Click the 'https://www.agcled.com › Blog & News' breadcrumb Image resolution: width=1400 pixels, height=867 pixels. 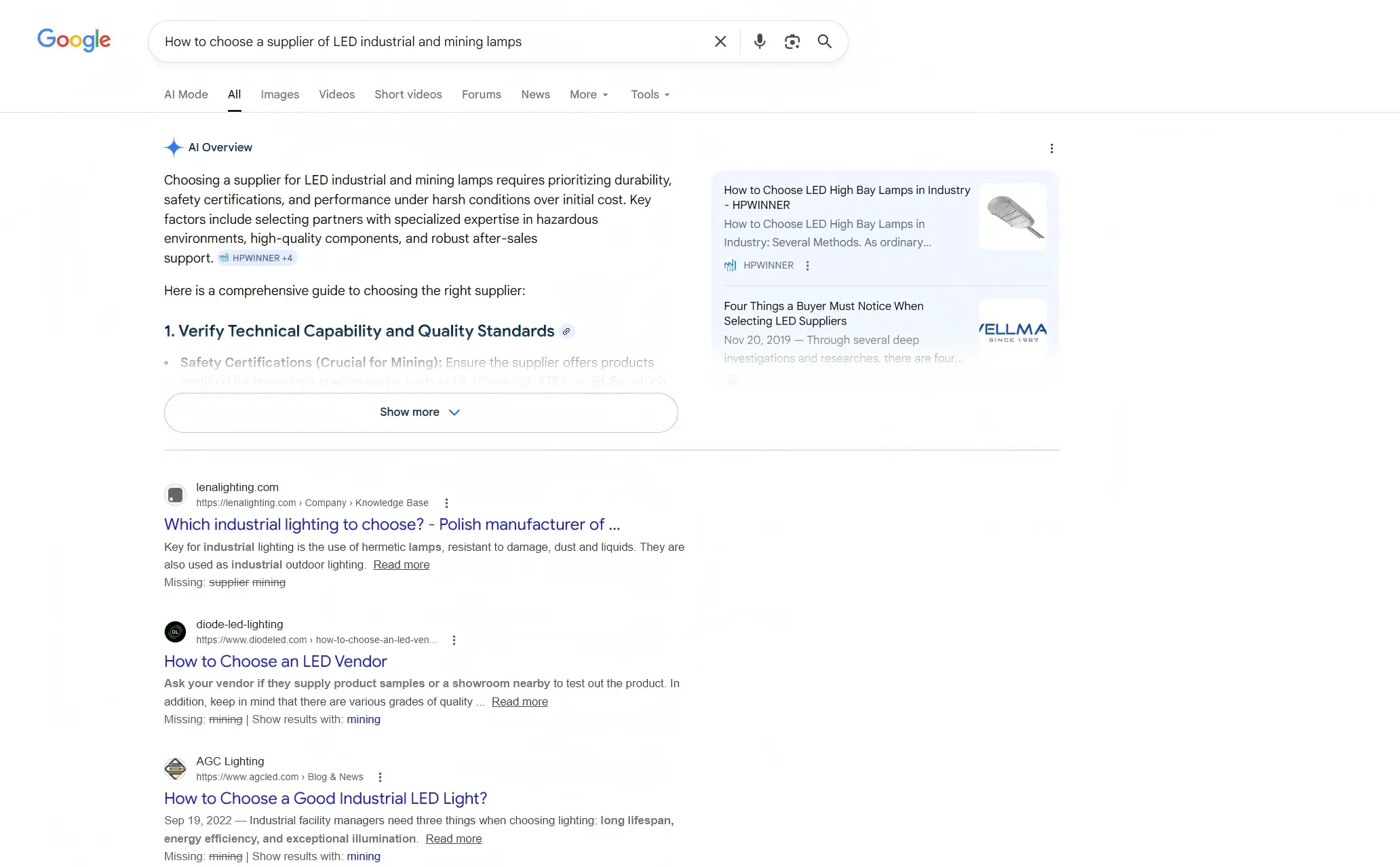[x=279, y=777]
